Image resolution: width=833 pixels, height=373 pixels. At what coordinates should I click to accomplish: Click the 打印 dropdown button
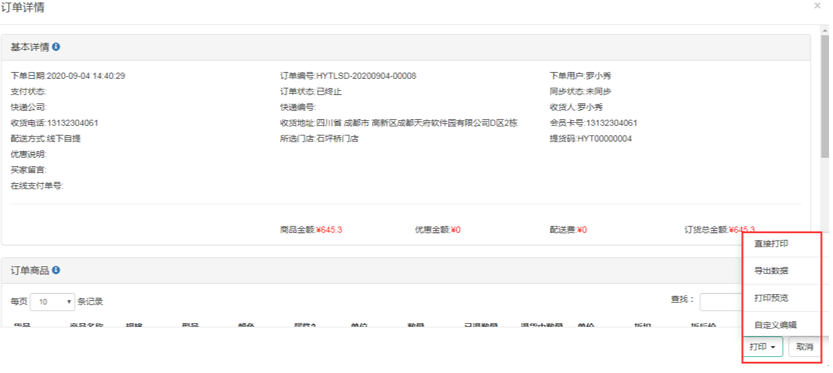tap(763, 347)
